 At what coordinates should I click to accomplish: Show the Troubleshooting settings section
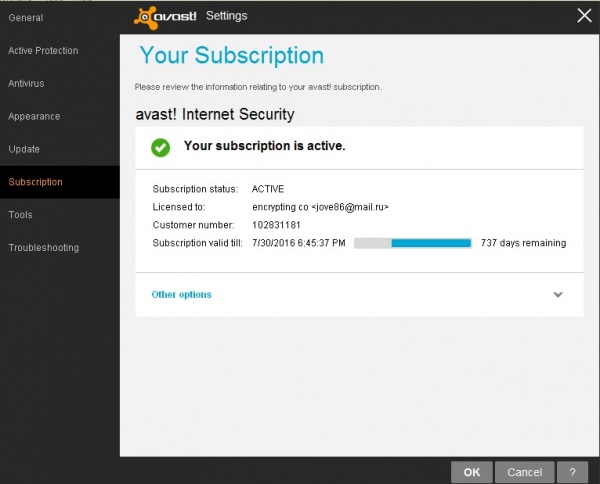(x=43, y=248)
